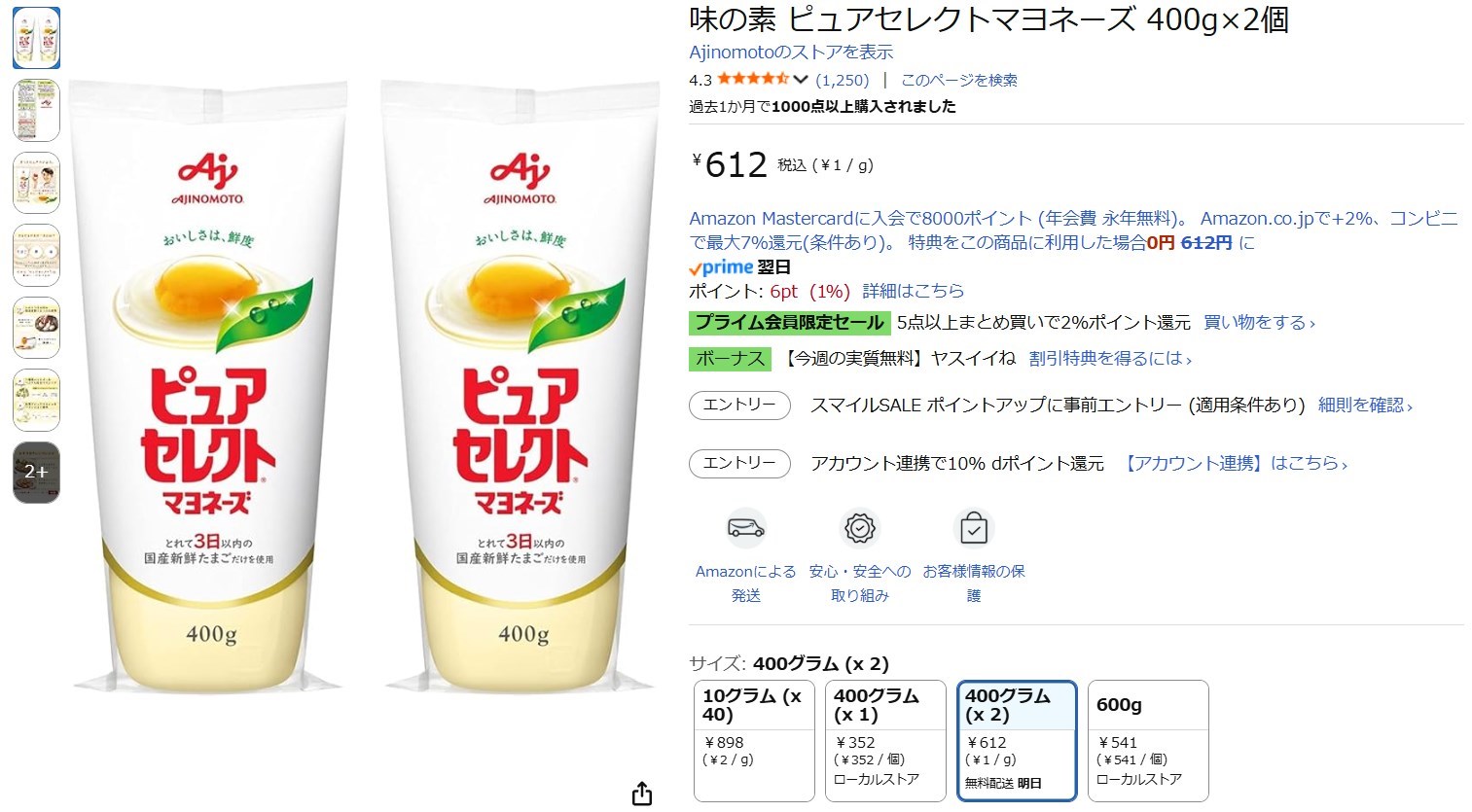Screen dimensions: 1472x812
Task: Select the second product thumbnail image
Action: tap(37, 111)
